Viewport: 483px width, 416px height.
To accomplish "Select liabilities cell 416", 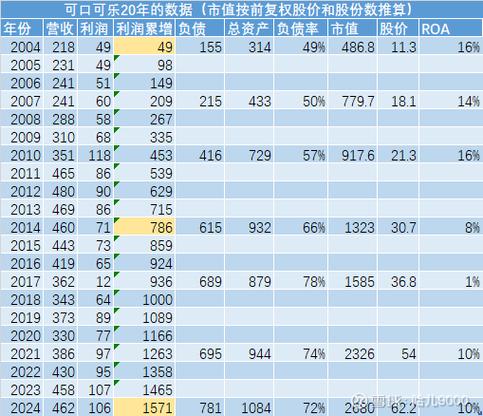I will click(200, 154).
